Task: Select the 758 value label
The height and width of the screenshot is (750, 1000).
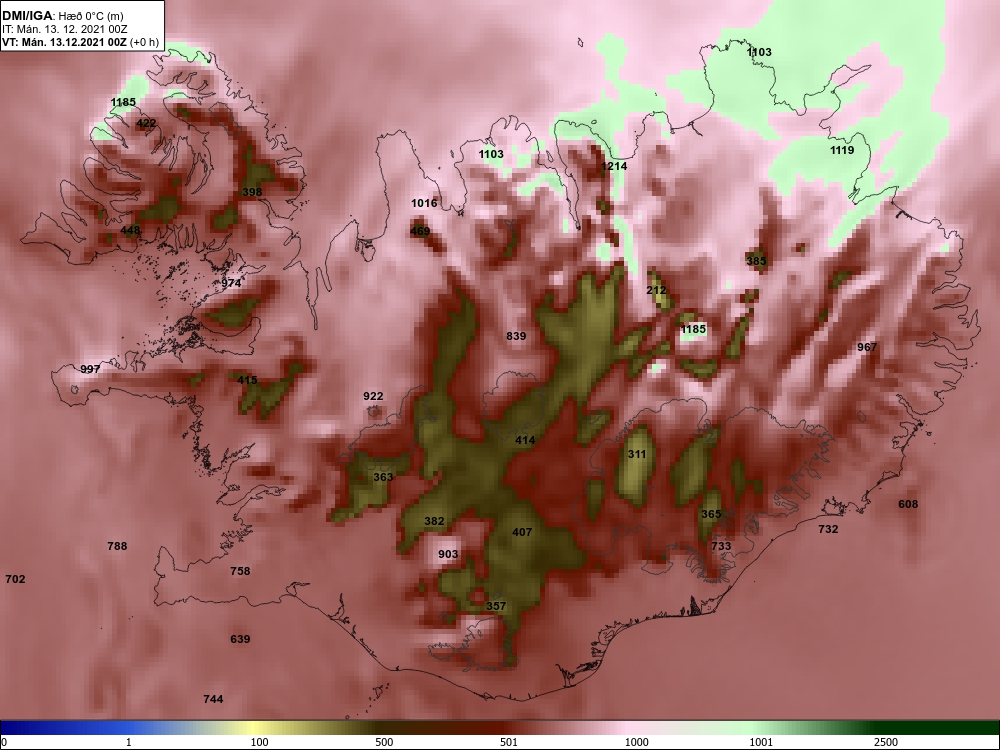Action: [240, 571]
